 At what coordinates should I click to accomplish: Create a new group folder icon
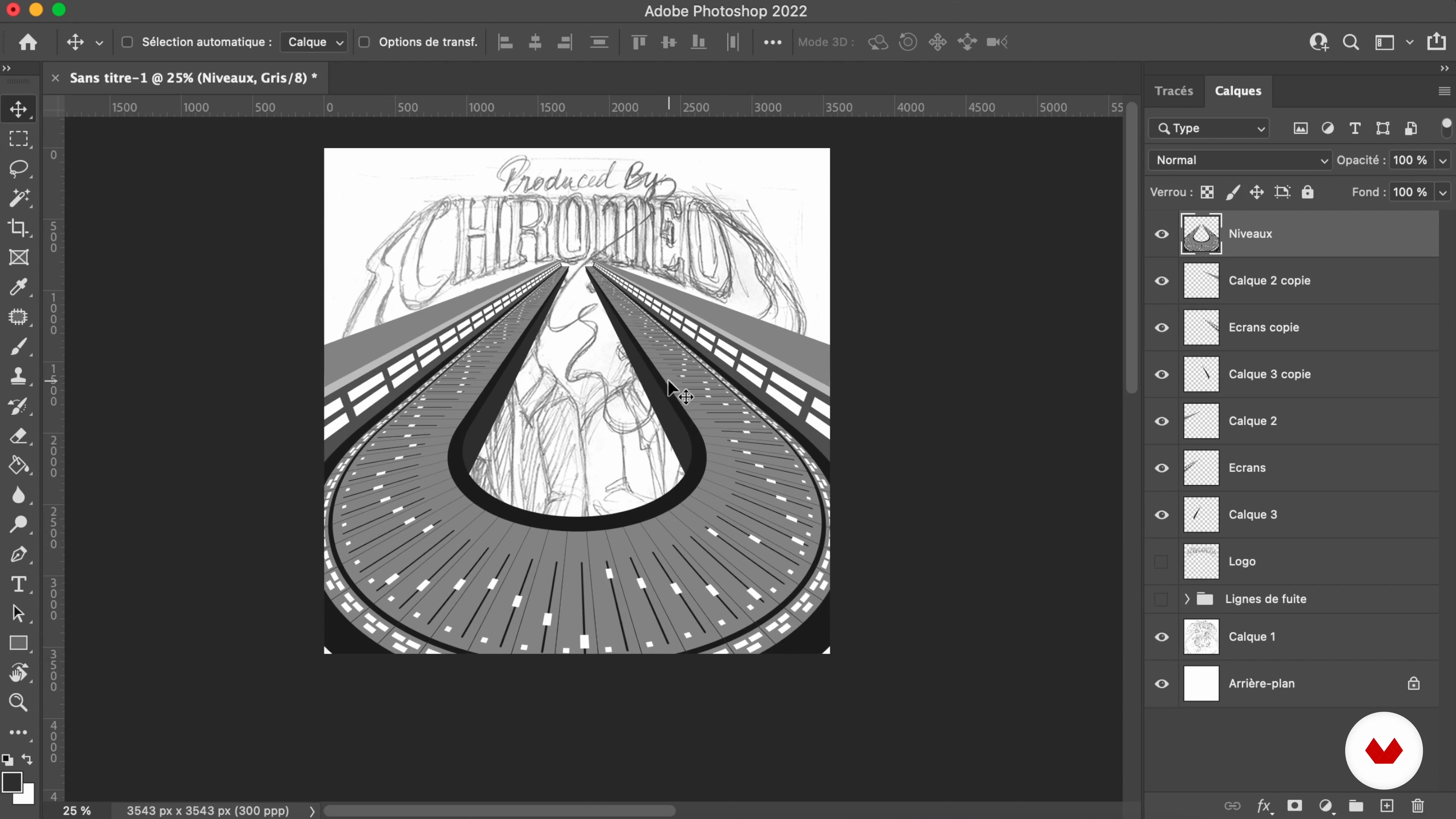click(1356, 805)
